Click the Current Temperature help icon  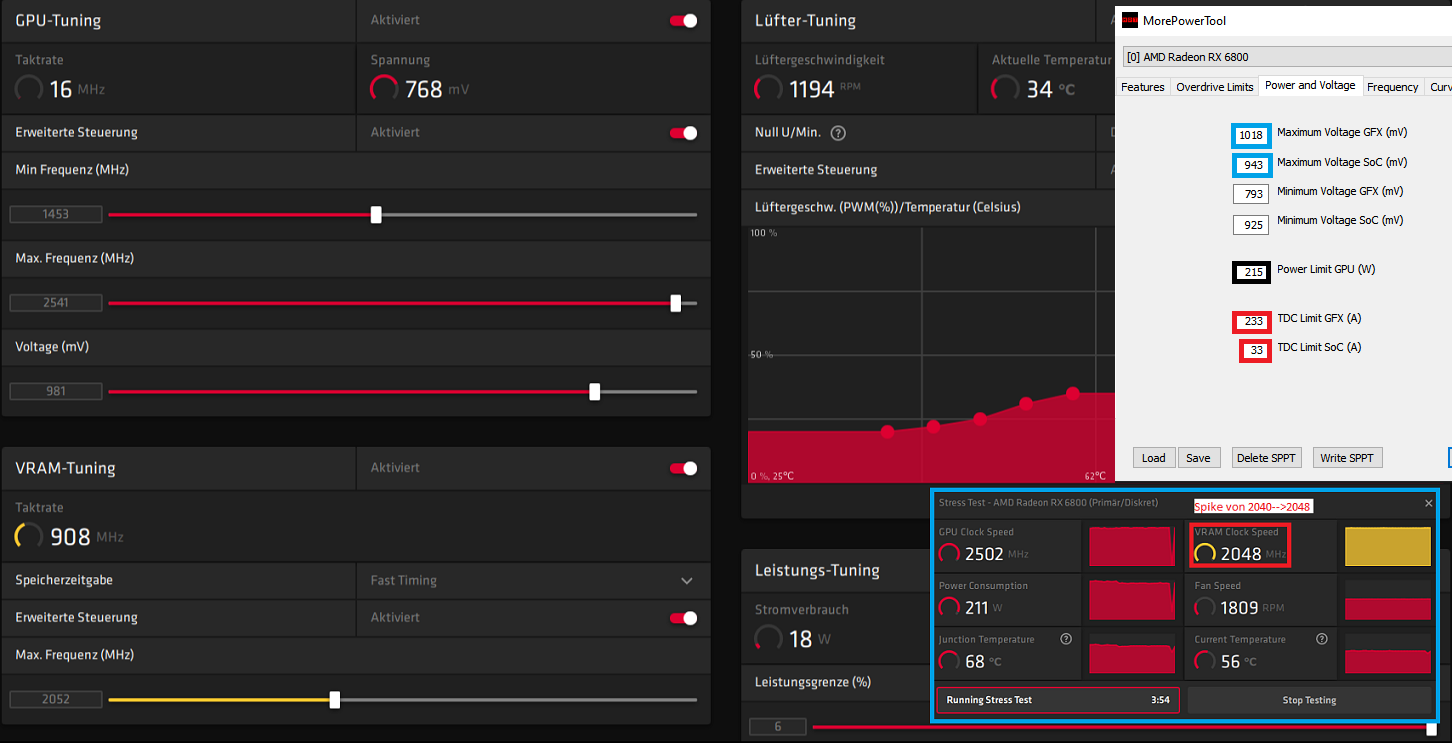pyautogui.click(x=1322, y=639)
